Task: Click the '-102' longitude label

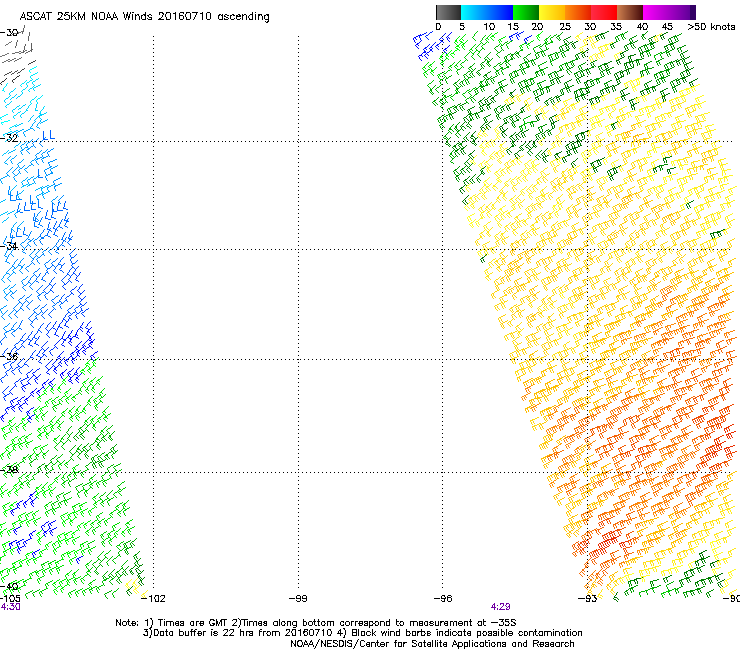Action: [x=153, y=599]
